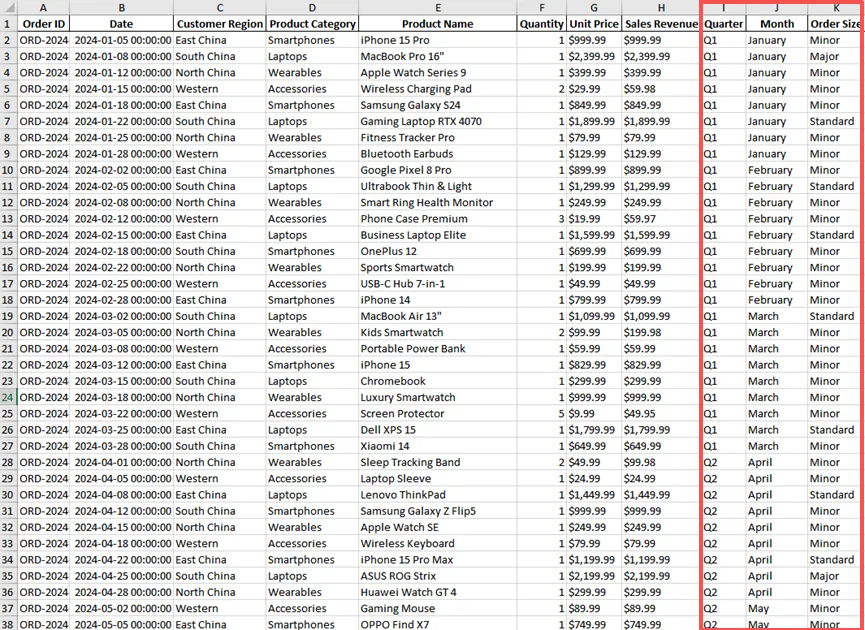The image size is (865, 630).
Task: Select column H header letter
Action: point(660,7)
